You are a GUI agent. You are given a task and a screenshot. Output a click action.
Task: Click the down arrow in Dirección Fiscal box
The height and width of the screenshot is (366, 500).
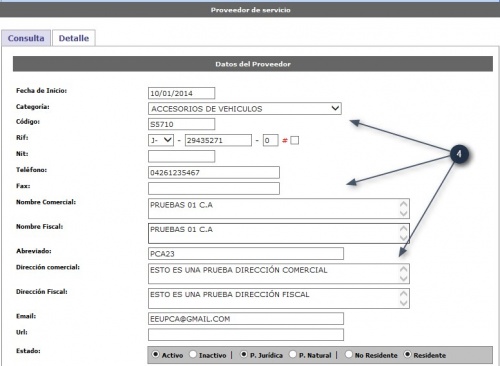(x=404, y=303)
